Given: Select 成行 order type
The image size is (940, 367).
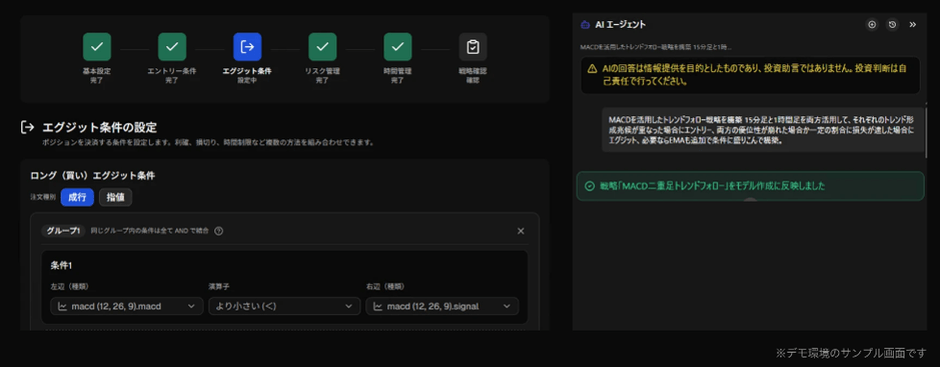Looking at the screenshot, I should tap(77, 197).
